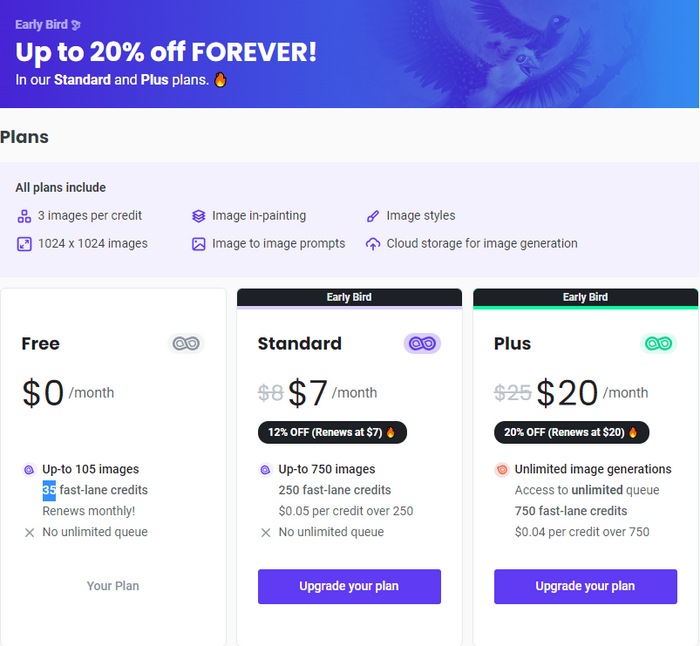Click the Plus plan green infinity badge
This screenshot has width=700, height=646.
pyautogui.click(x=657, y=343)
